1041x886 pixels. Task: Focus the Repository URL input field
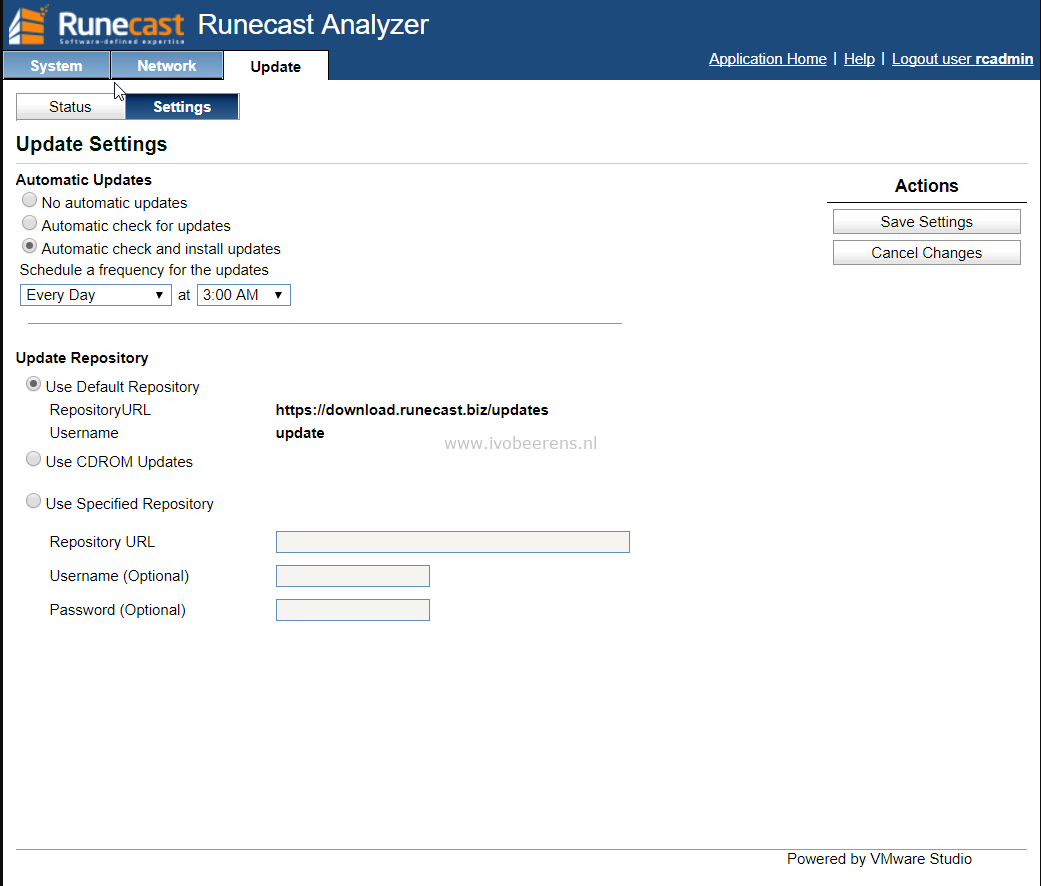[453, 542]
